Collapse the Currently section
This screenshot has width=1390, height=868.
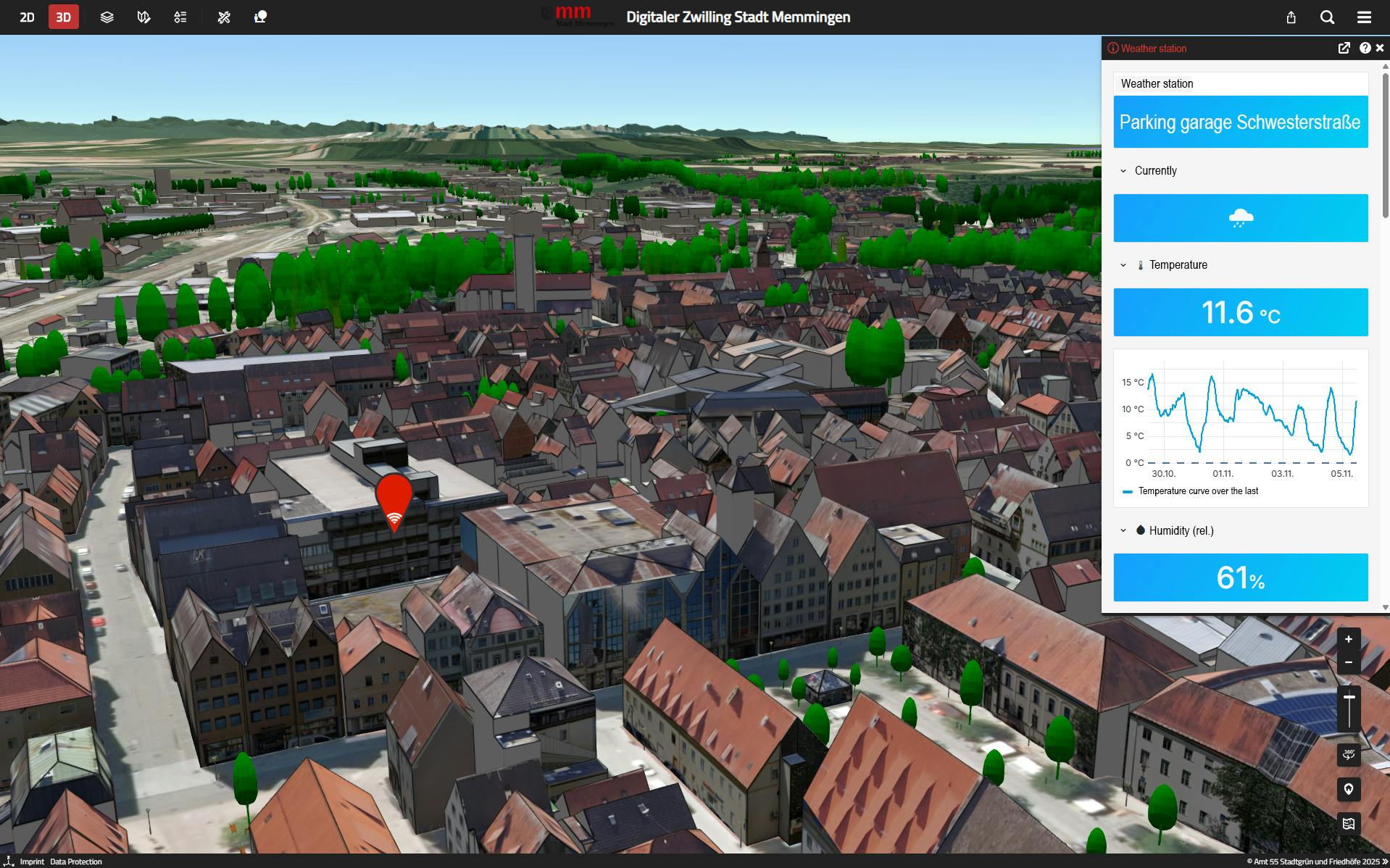[1123, 171]
